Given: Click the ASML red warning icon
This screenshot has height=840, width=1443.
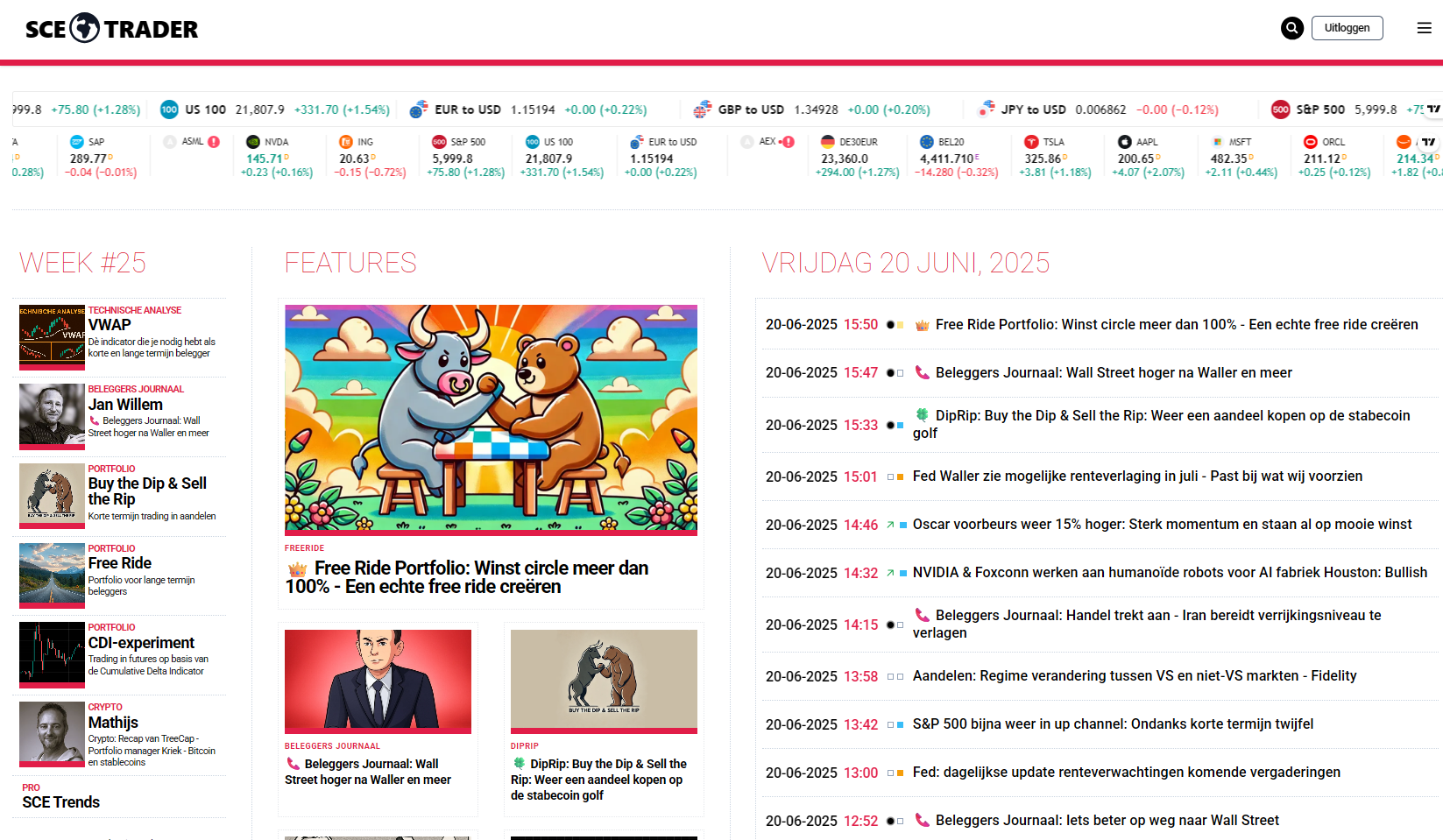Looking at the screenshot, I should pos(214,142).
